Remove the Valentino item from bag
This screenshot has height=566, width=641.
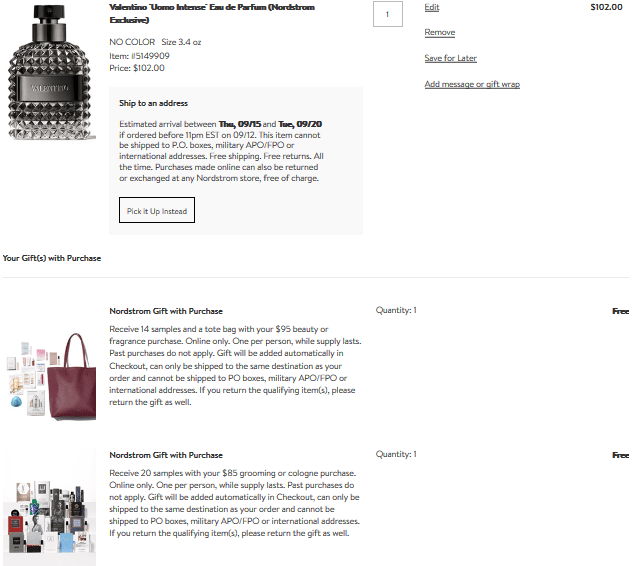pyautogui.click(x=439, y=33)
